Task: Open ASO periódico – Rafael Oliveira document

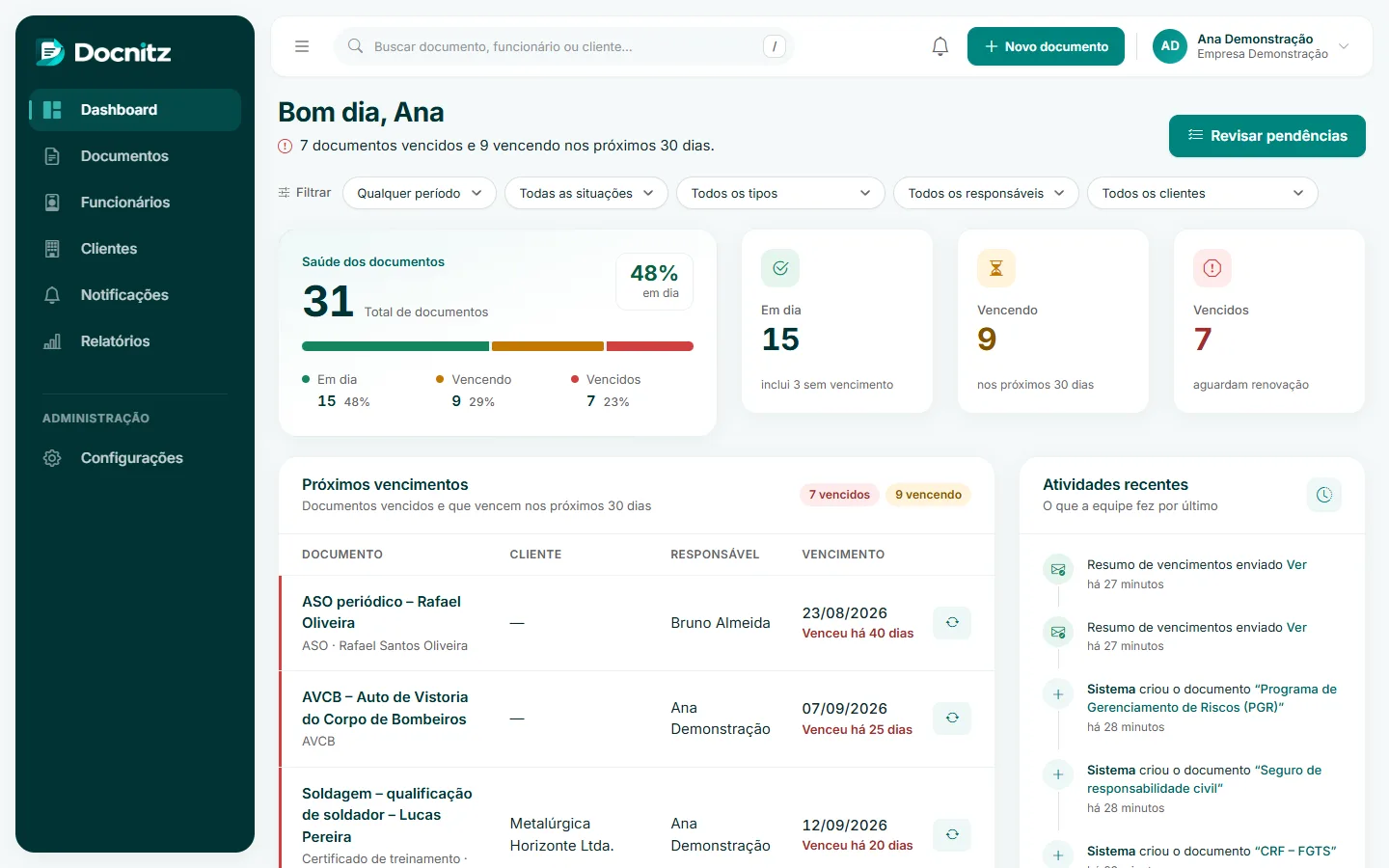Action: [381, 612]
